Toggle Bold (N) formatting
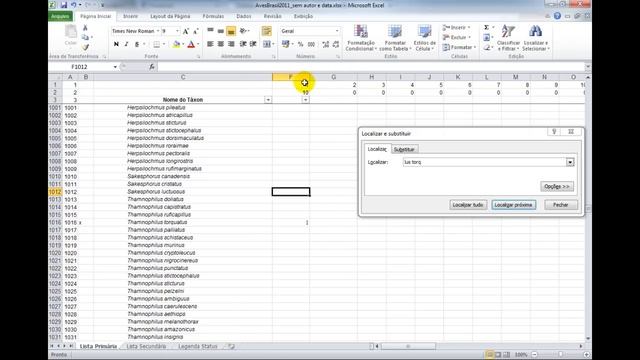This screenshot has height=360, width=640. point(116,44)
